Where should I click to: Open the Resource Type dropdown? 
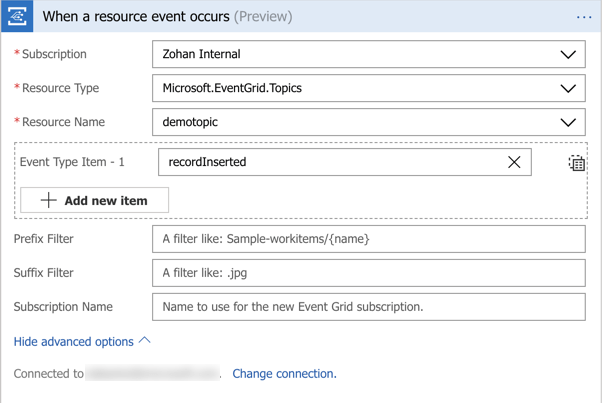click(568, 88)
